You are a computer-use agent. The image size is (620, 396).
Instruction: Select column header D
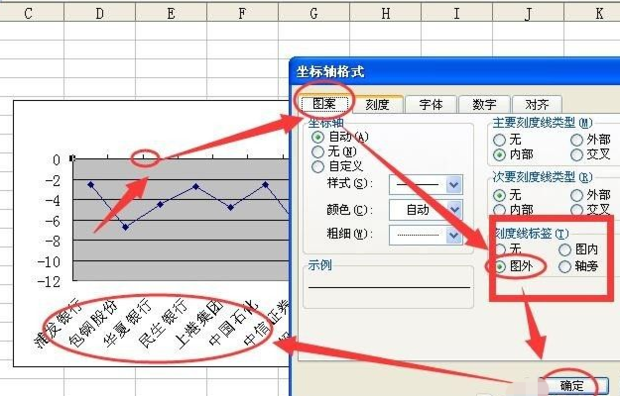100,14
